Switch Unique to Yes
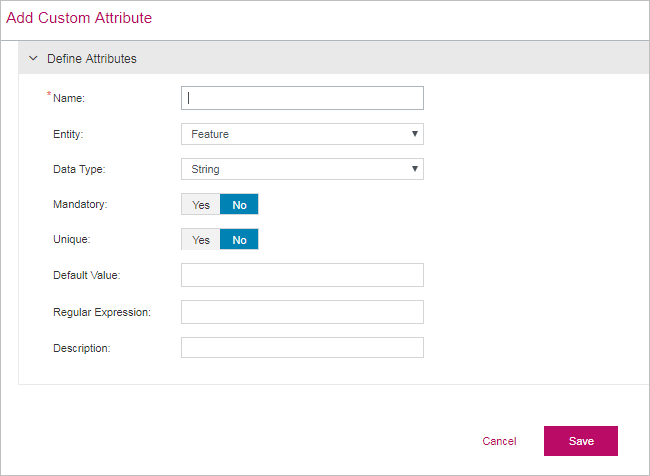Image resolution: width=650 pixels, height=476 pixels. click(201, 240)
